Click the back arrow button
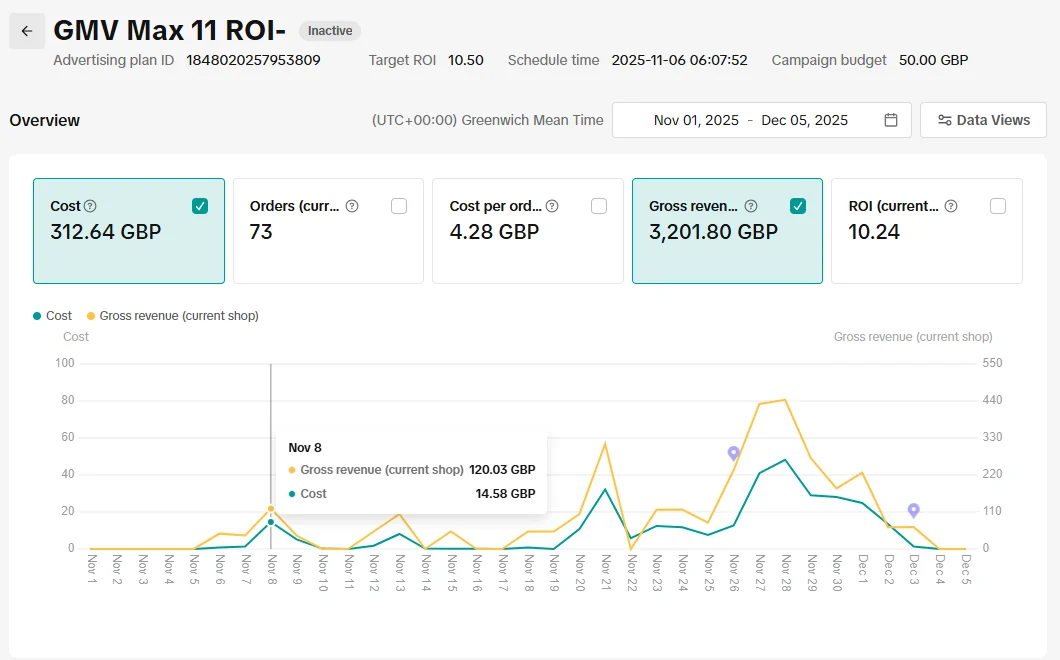The width and height of the screenshot is (1060, 660). tap(27, 31)
